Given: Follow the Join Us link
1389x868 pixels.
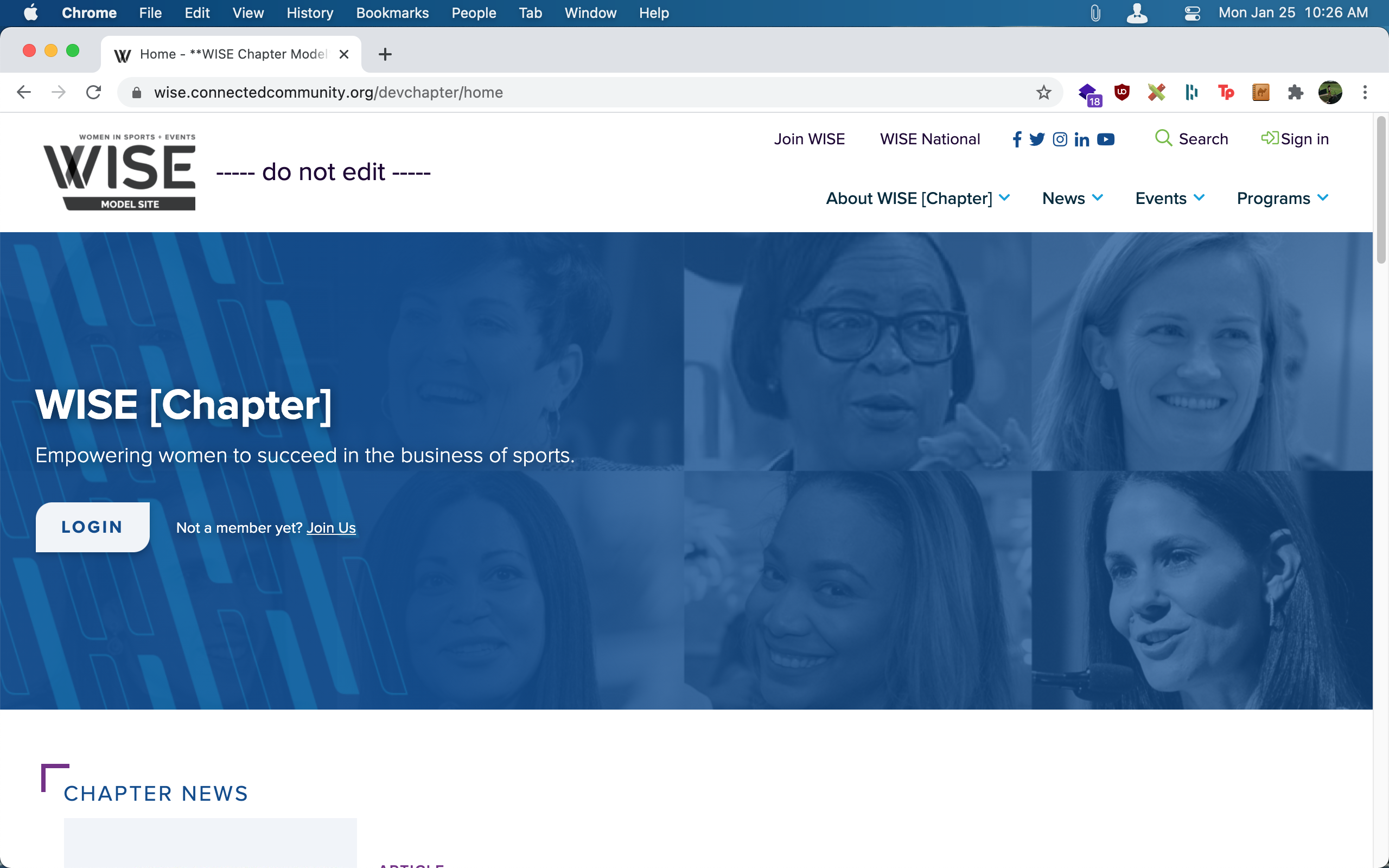Looking at the screenshot, I should click(x=330, y=527).
